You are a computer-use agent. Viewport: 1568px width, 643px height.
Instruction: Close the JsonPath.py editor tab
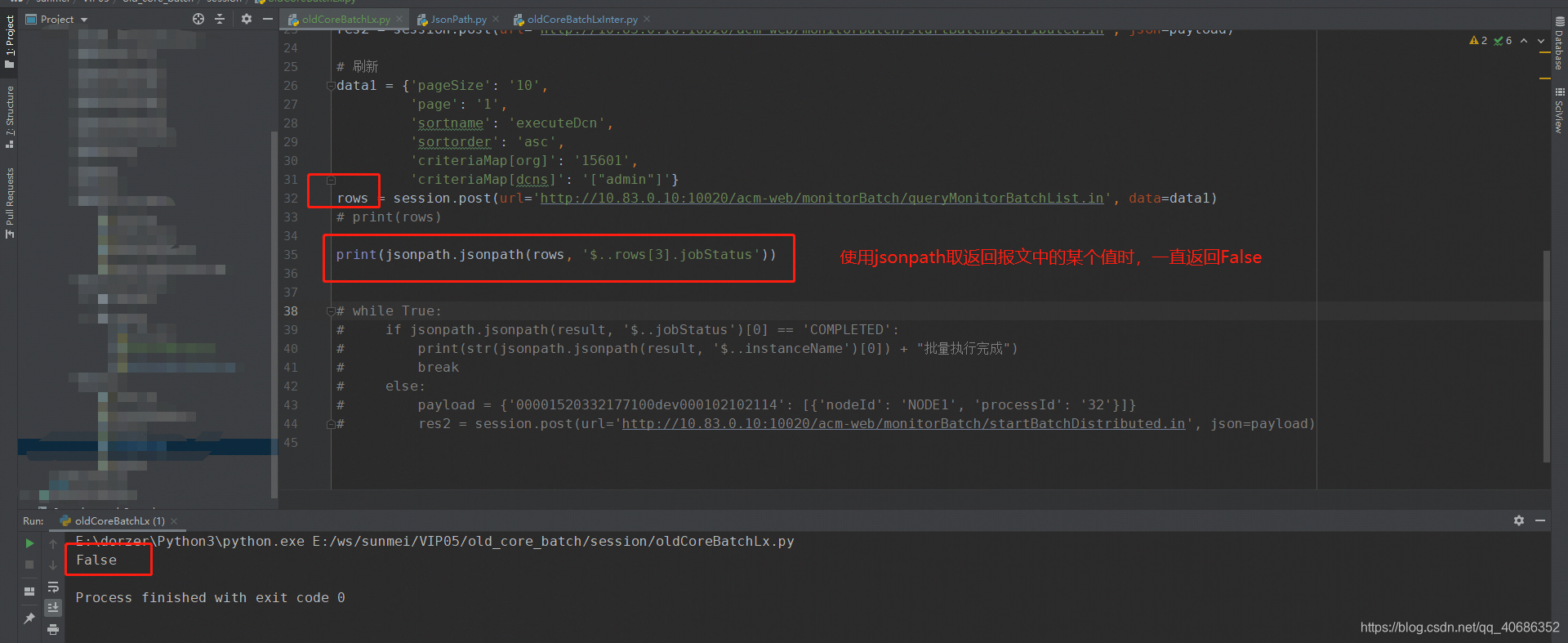click(496, 19)
